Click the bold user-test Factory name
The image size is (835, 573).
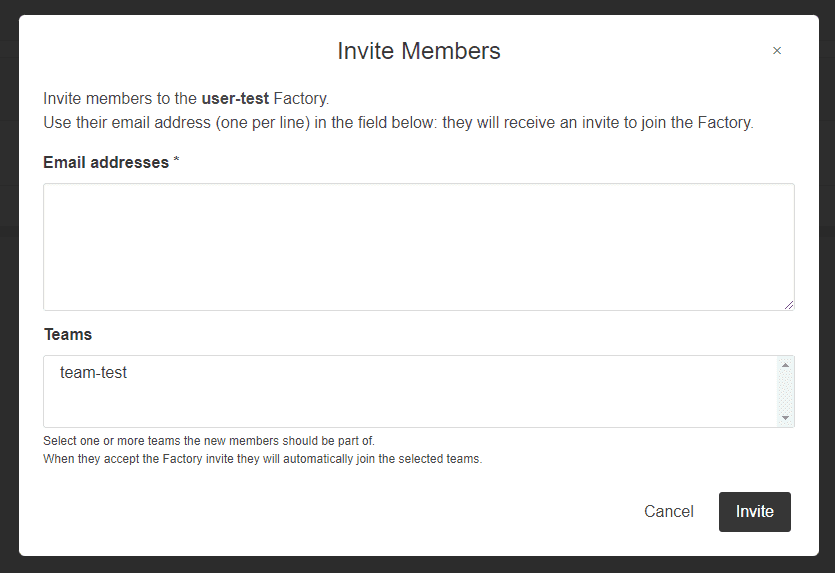click(235, 99)
